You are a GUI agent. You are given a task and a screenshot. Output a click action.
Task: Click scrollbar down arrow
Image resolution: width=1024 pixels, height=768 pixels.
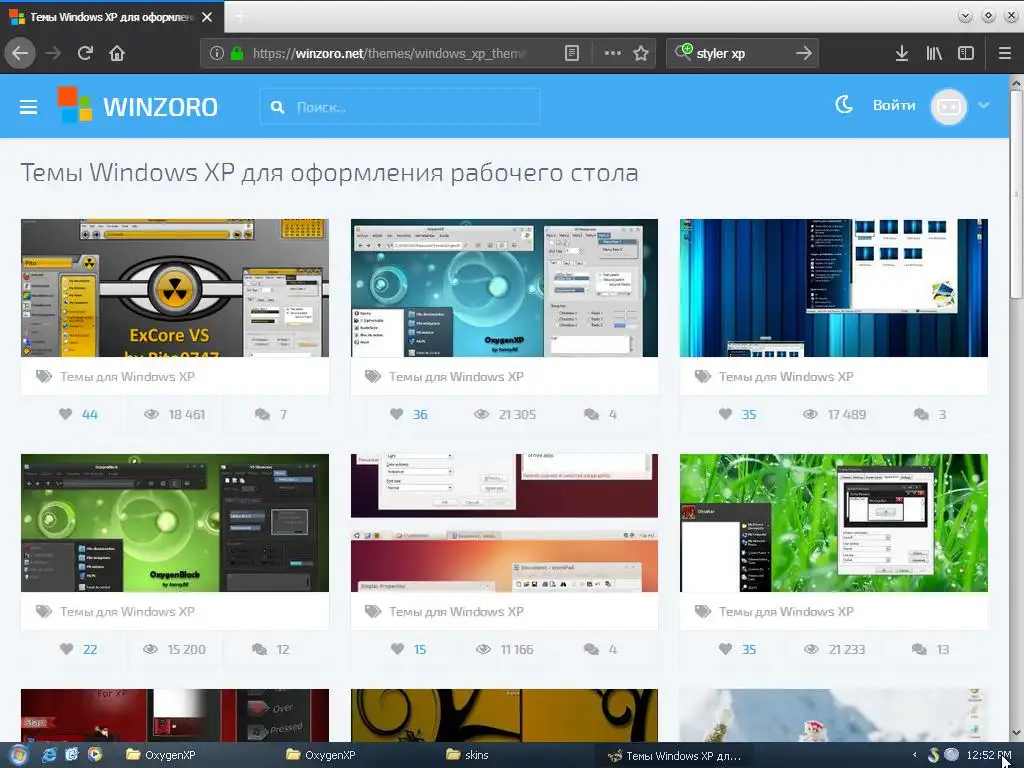click(1016, 733)
